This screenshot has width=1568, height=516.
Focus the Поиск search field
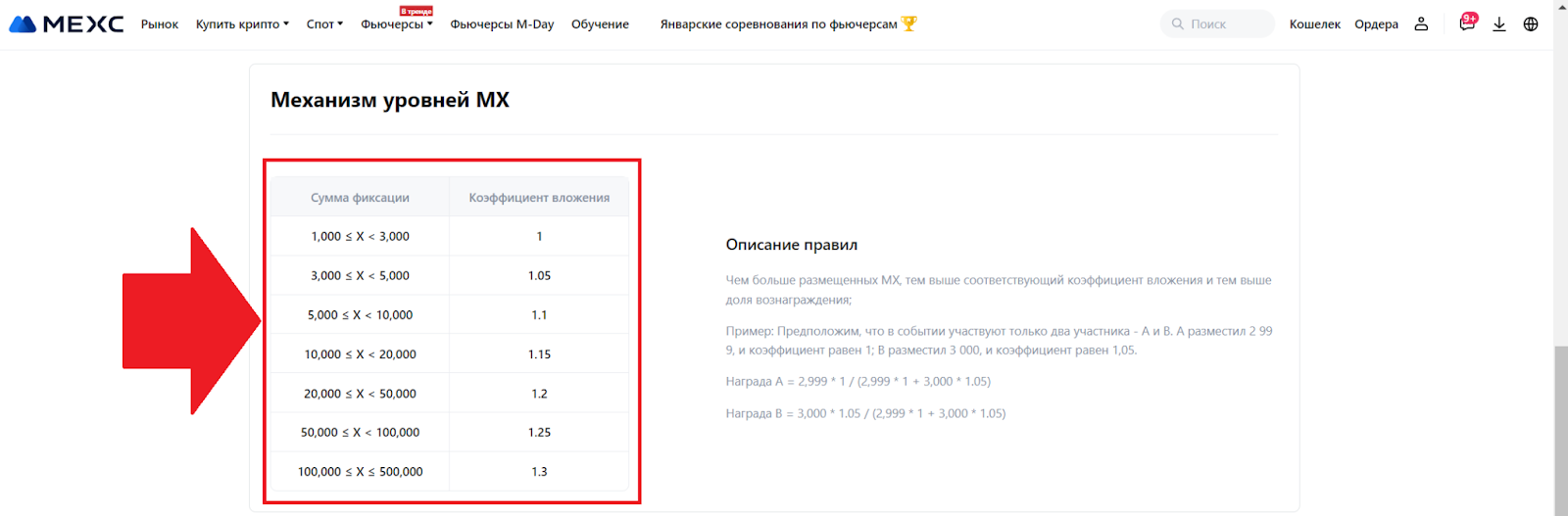click(x=1217, y=24)
